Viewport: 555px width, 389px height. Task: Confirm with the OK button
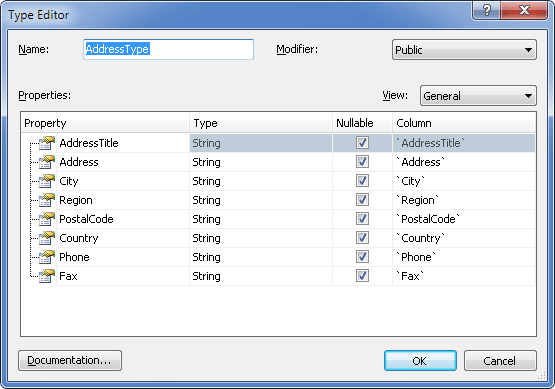tap(420, 361)
